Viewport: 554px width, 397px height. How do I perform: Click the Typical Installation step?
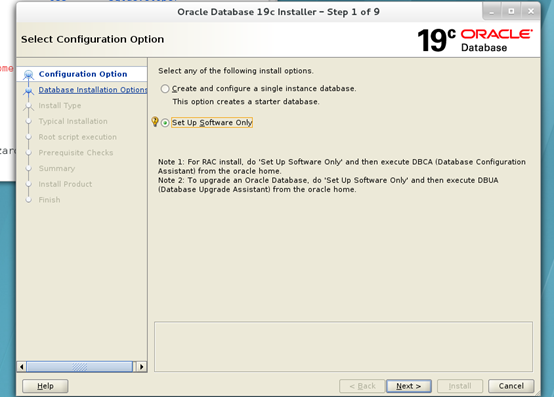click(x=73, y=121)
